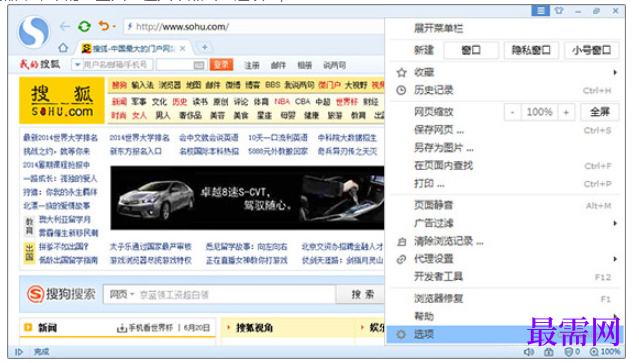Open a new tab with plus button
639x363 pixels.
[x=205, y=47]
